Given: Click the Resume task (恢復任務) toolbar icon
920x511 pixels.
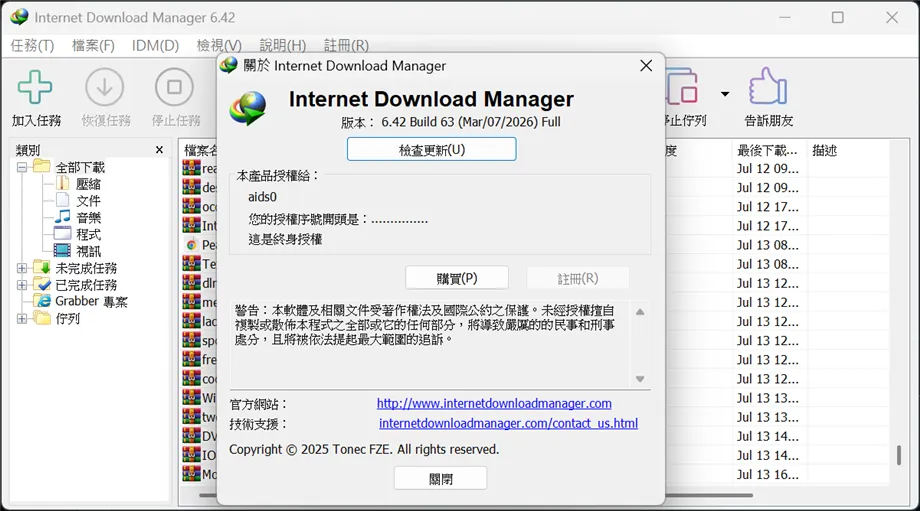Looking at the screenshot, I should (104, 87).
